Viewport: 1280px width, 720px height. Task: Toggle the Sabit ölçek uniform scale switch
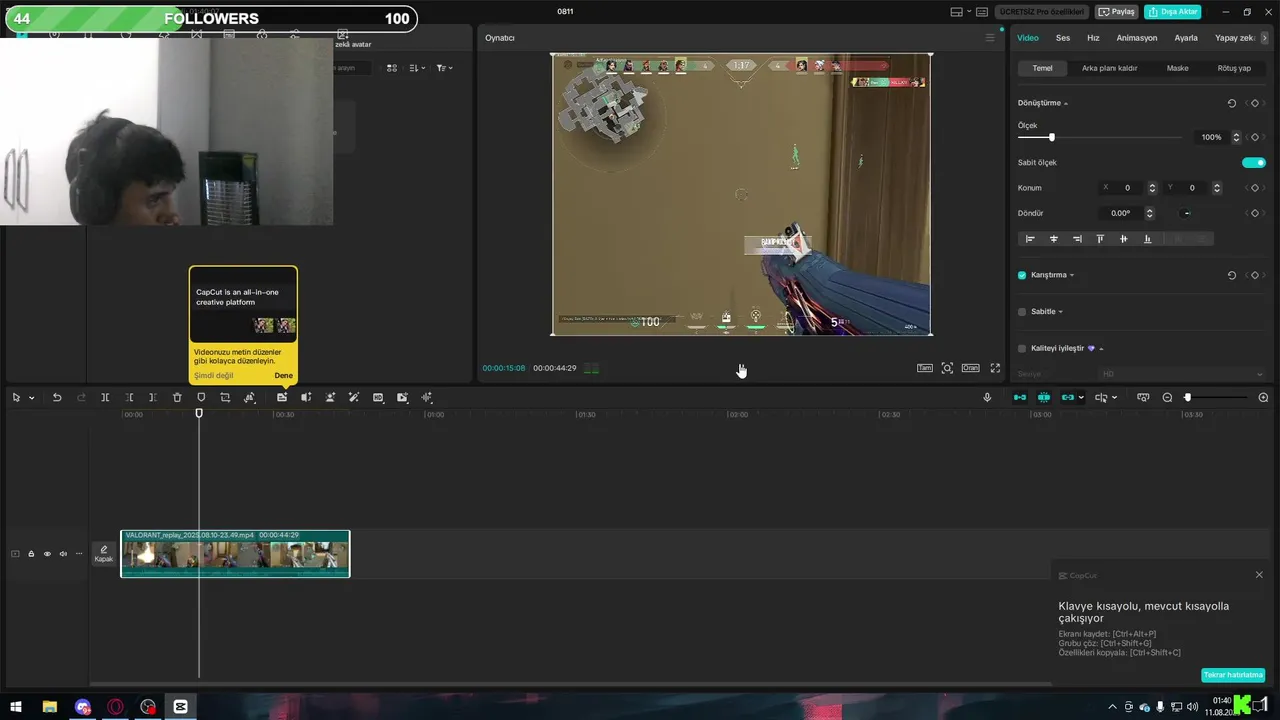1254,162
